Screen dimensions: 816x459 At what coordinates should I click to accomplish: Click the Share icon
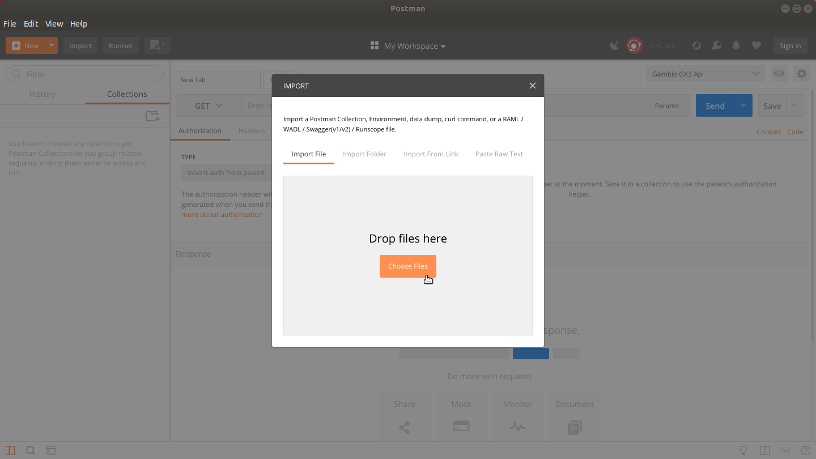pyautogui.click(x=404, y=427)
